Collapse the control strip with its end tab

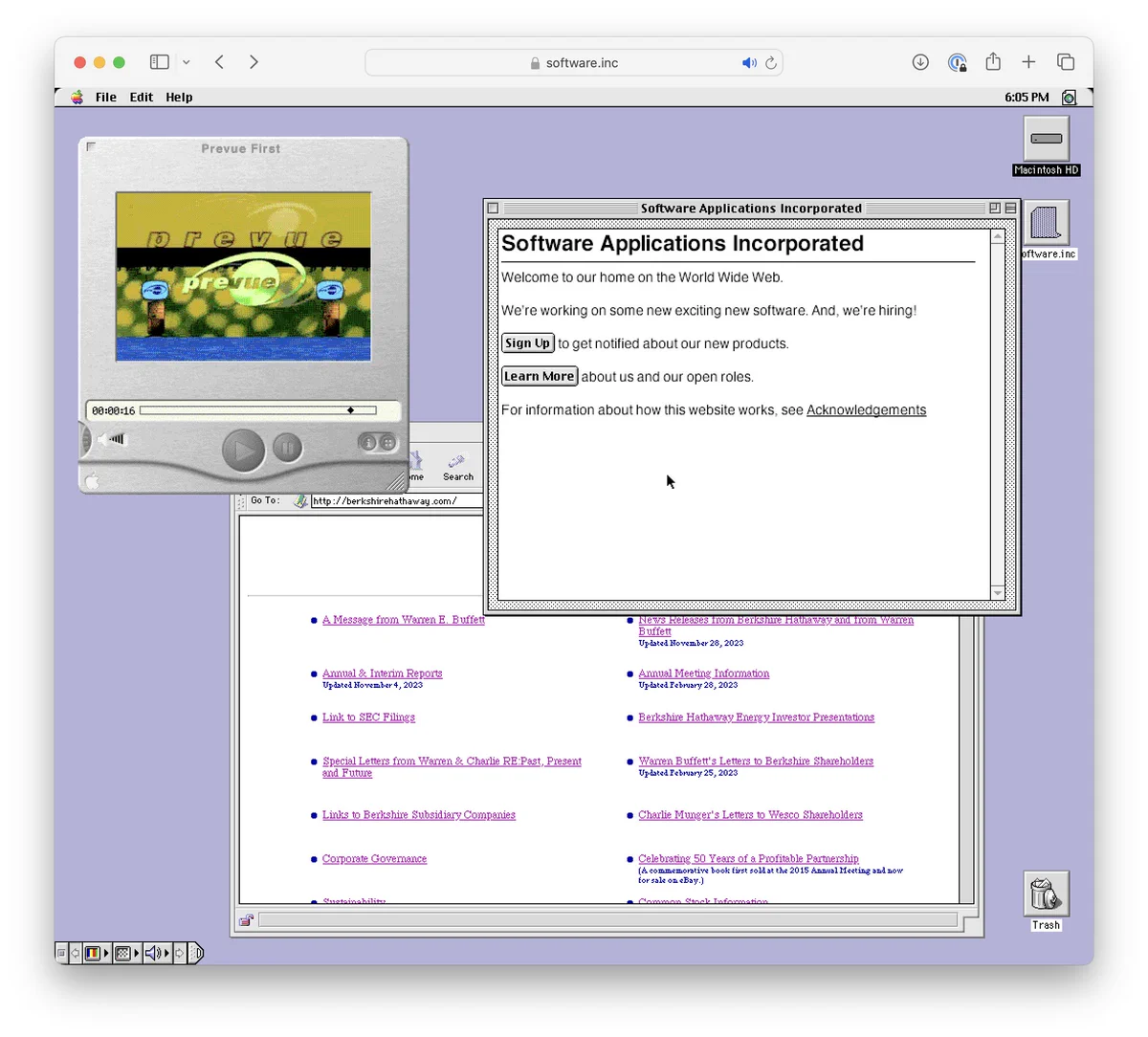(196, 953)
